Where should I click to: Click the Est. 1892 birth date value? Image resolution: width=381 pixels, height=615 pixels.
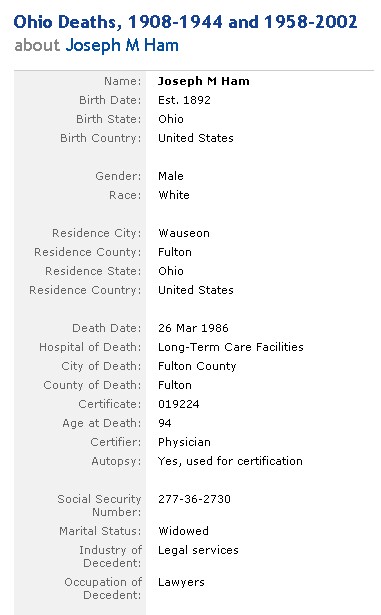click(x=184, y=100)
